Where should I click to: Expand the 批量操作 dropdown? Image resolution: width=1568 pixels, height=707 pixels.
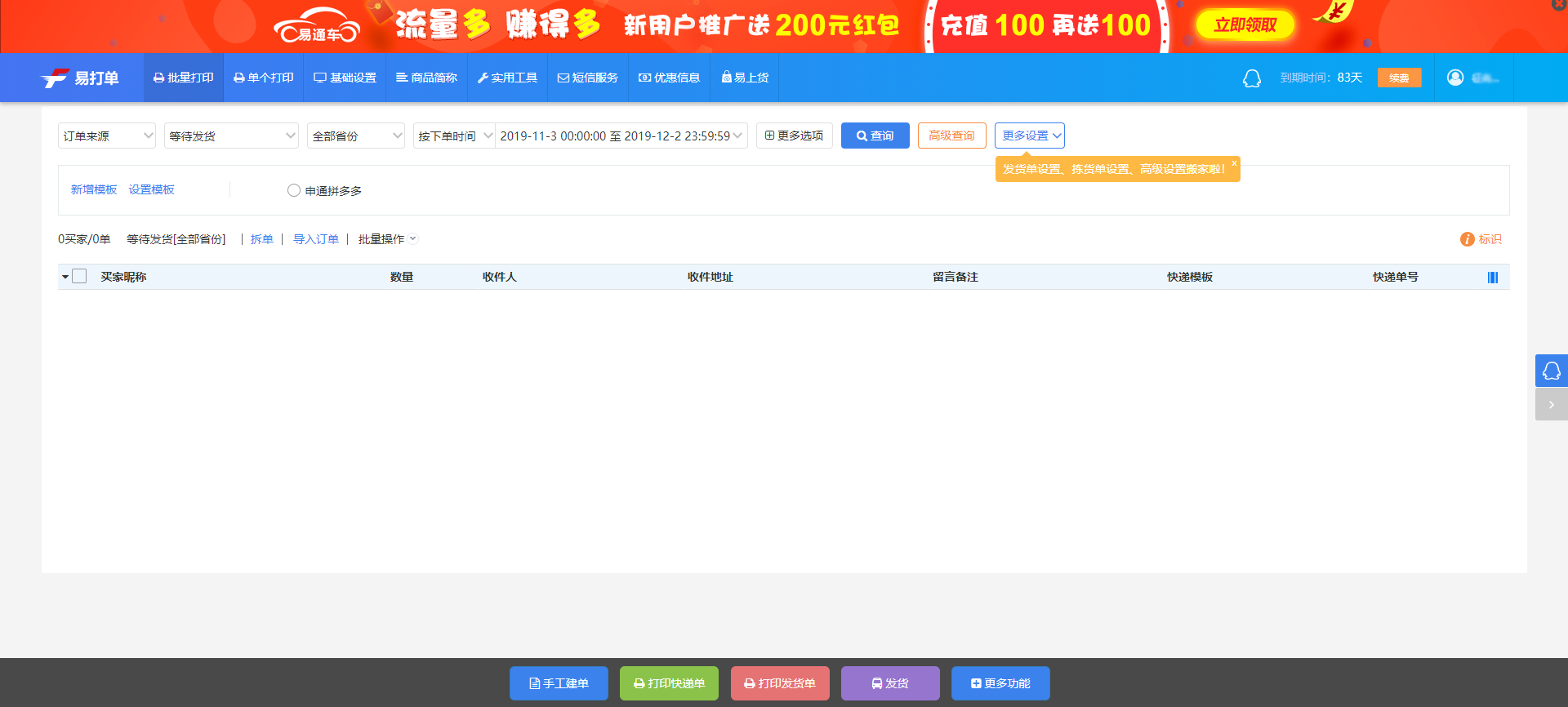click(388, 239)
